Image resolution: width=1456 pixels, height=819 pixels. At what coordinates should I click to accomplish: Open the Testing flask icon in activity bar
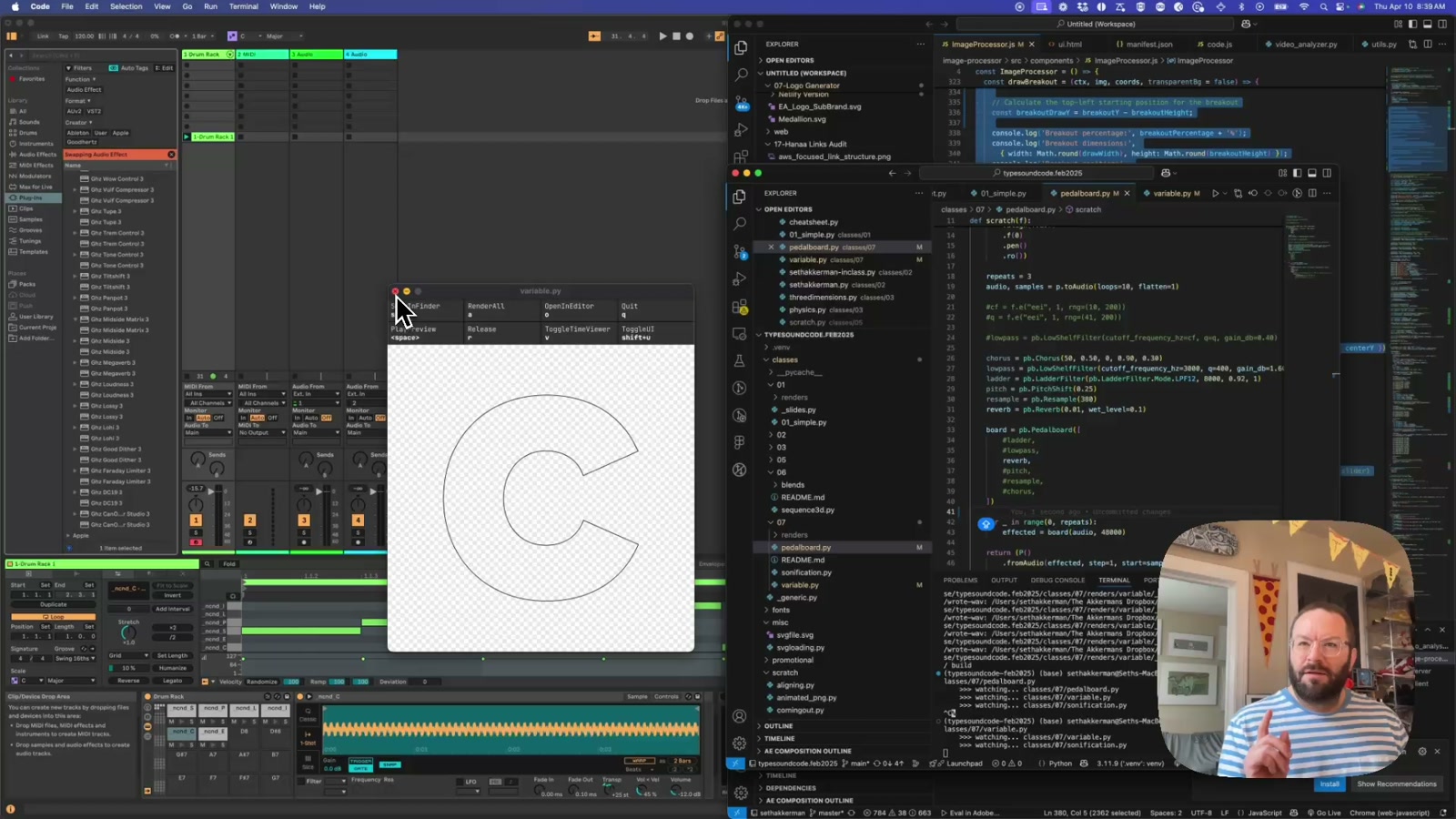739,361
